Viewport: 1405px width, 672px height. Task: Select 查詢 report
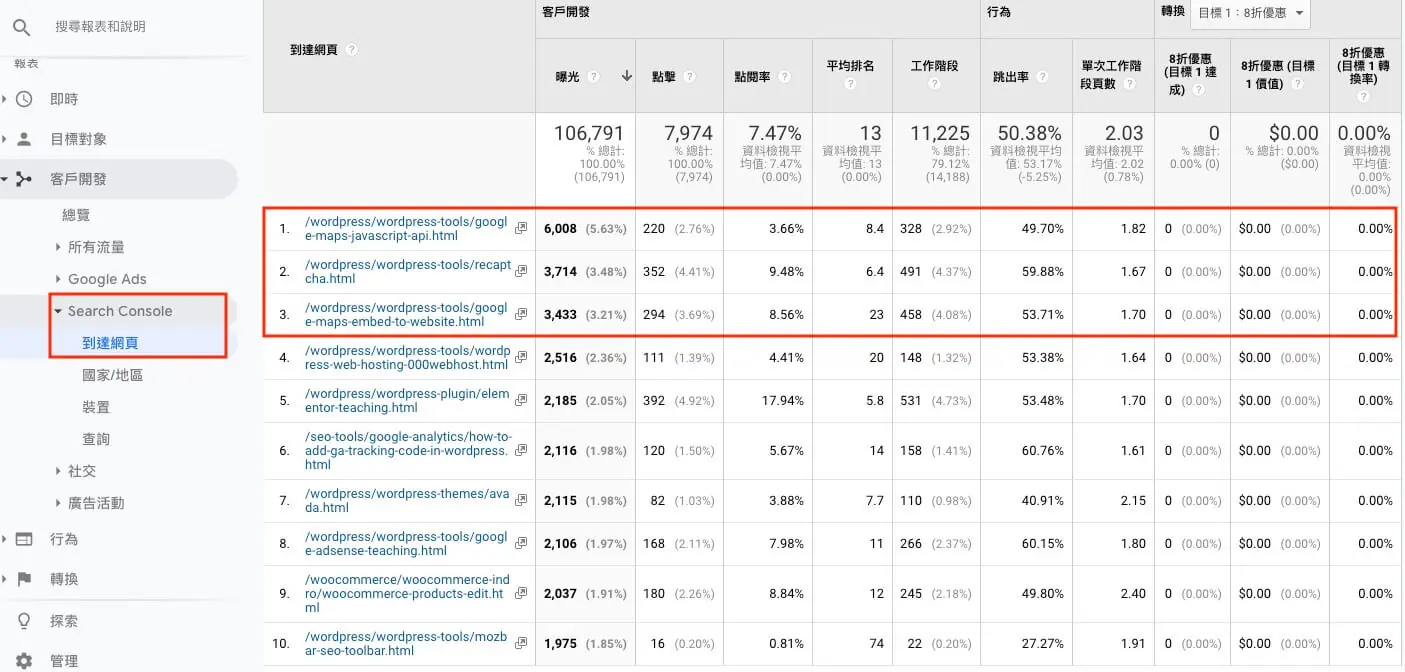(x=96, y=439)
